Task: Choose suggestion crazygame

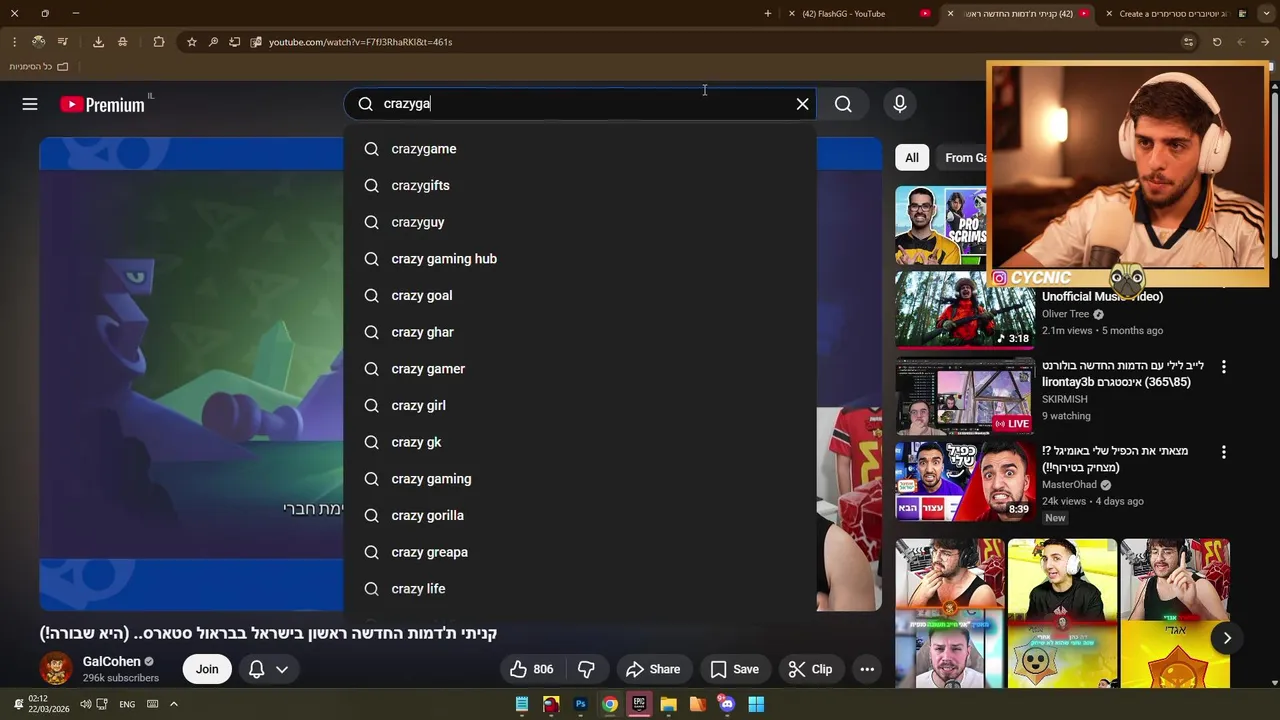Action: click(x=580, y=149)
